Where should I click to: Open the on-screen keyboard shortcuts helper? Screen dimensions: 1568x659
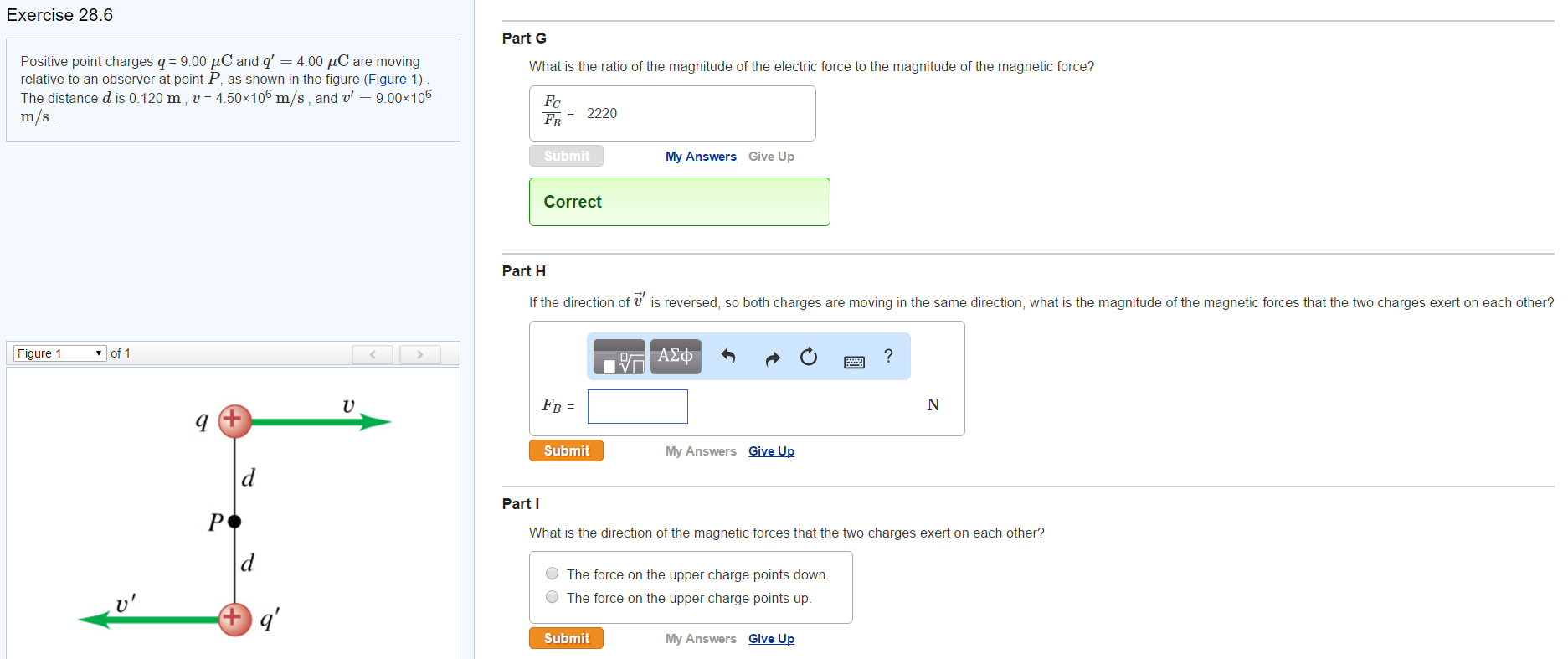[x=853, y=361]
